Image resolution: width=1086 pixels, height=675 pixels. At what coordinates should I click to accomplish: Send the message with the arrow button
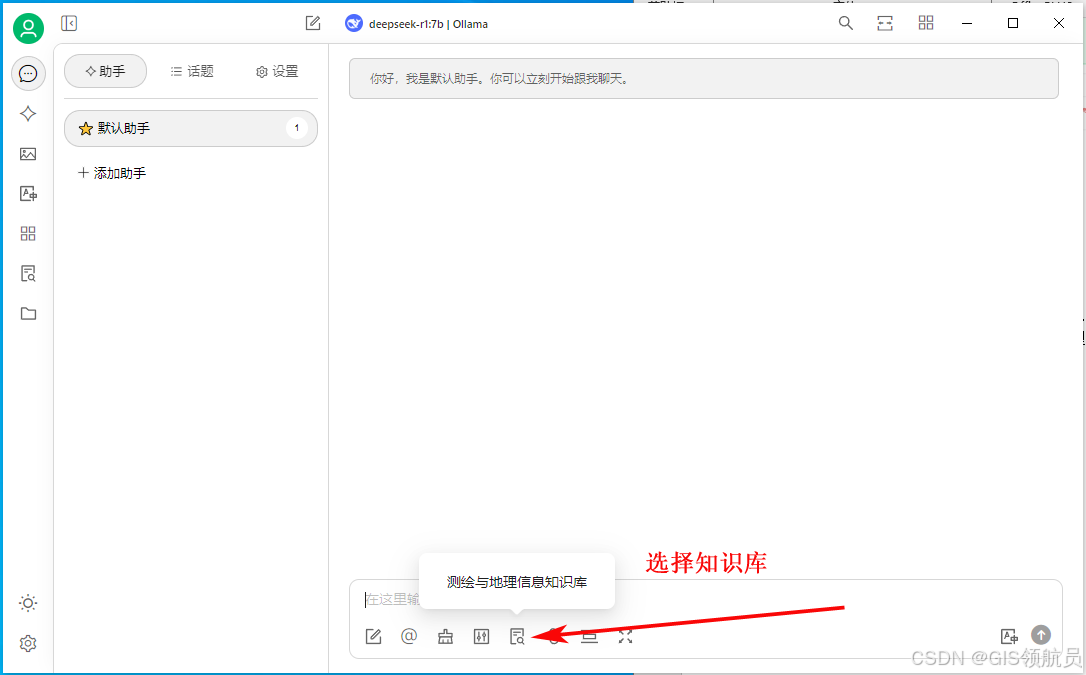[1041, 634]
